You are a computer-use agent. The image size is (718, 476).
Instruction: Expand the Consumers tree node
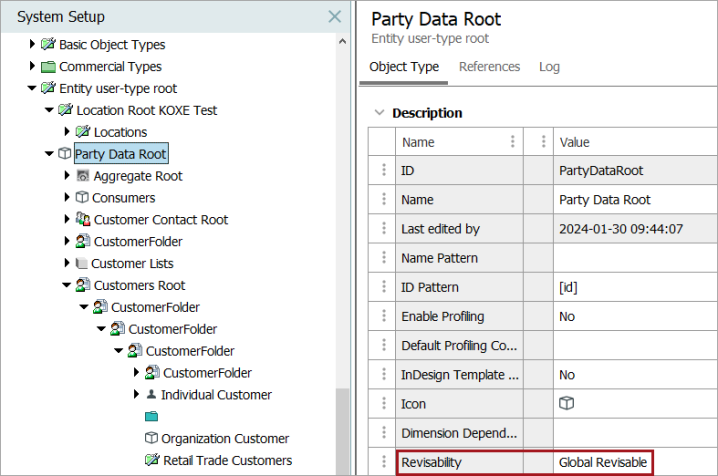click(67, 197)
